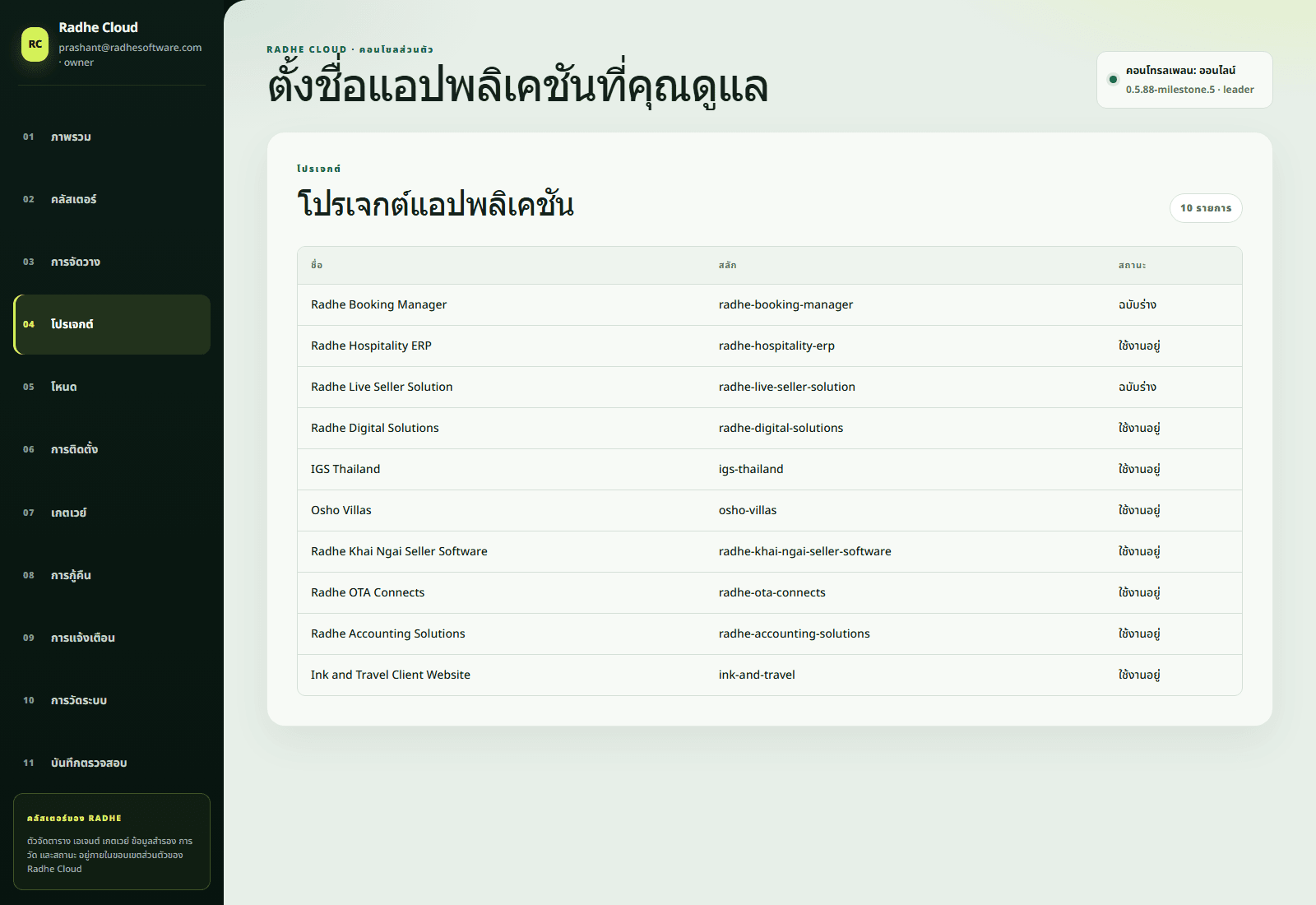Click the ฉบับร่าง status of Radhe Booking Manager

click(x=1138, y=304)
